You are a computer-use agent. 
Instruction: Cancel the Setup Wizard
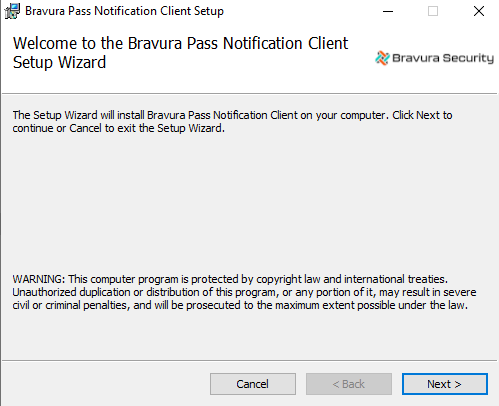253,384
